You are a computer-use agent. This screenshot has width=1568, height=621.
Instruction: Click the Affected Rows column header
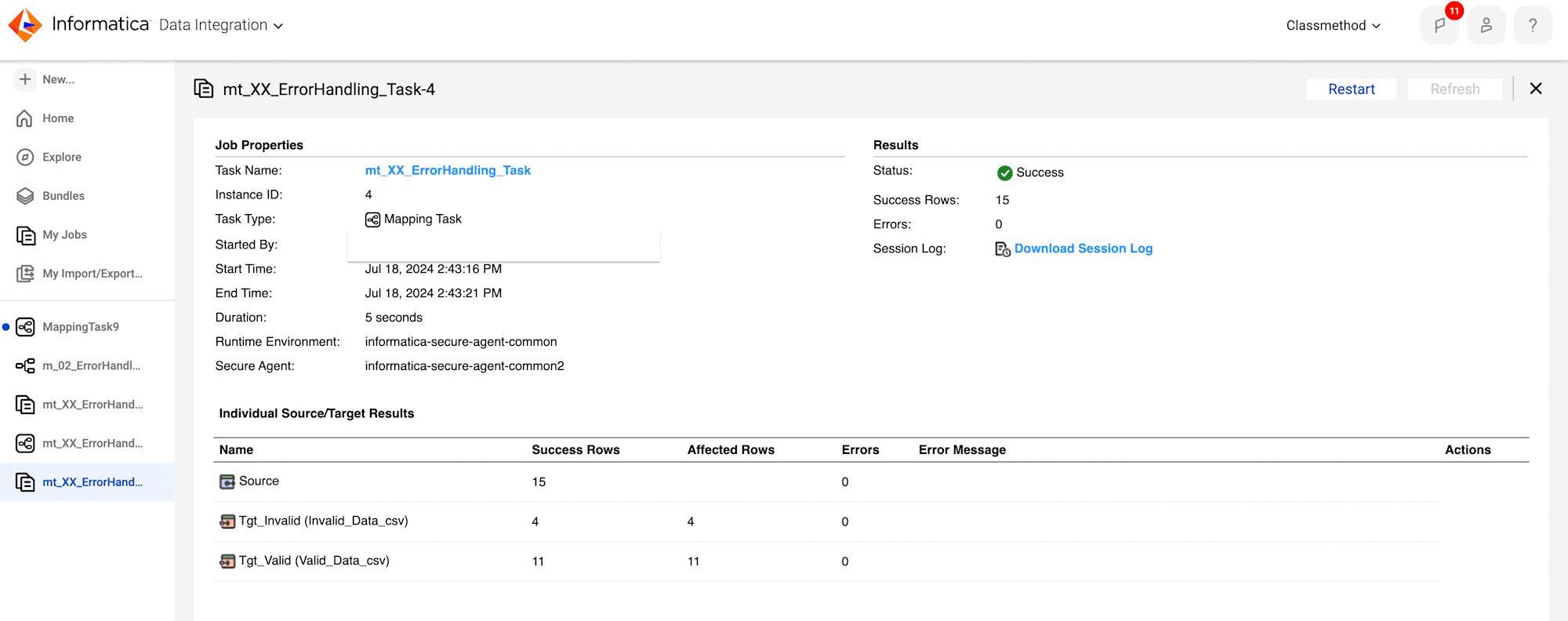[731, 450]
